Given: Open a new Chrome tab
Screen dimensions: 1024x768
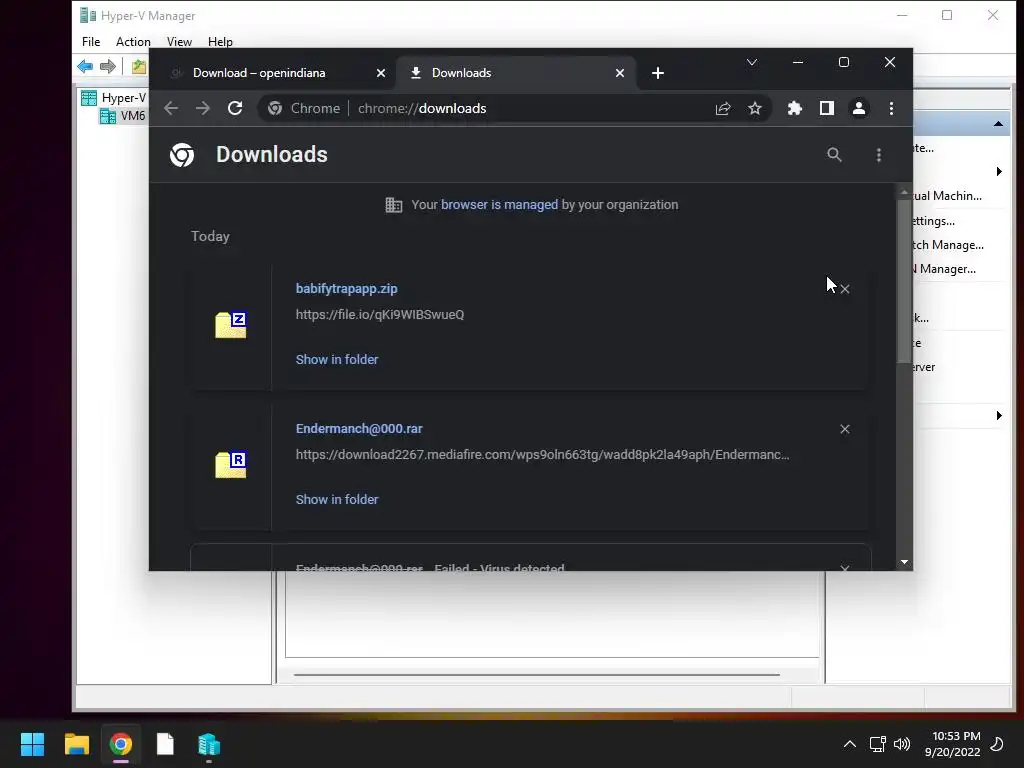Looking at the screenshot, I should tap(658, 73).
